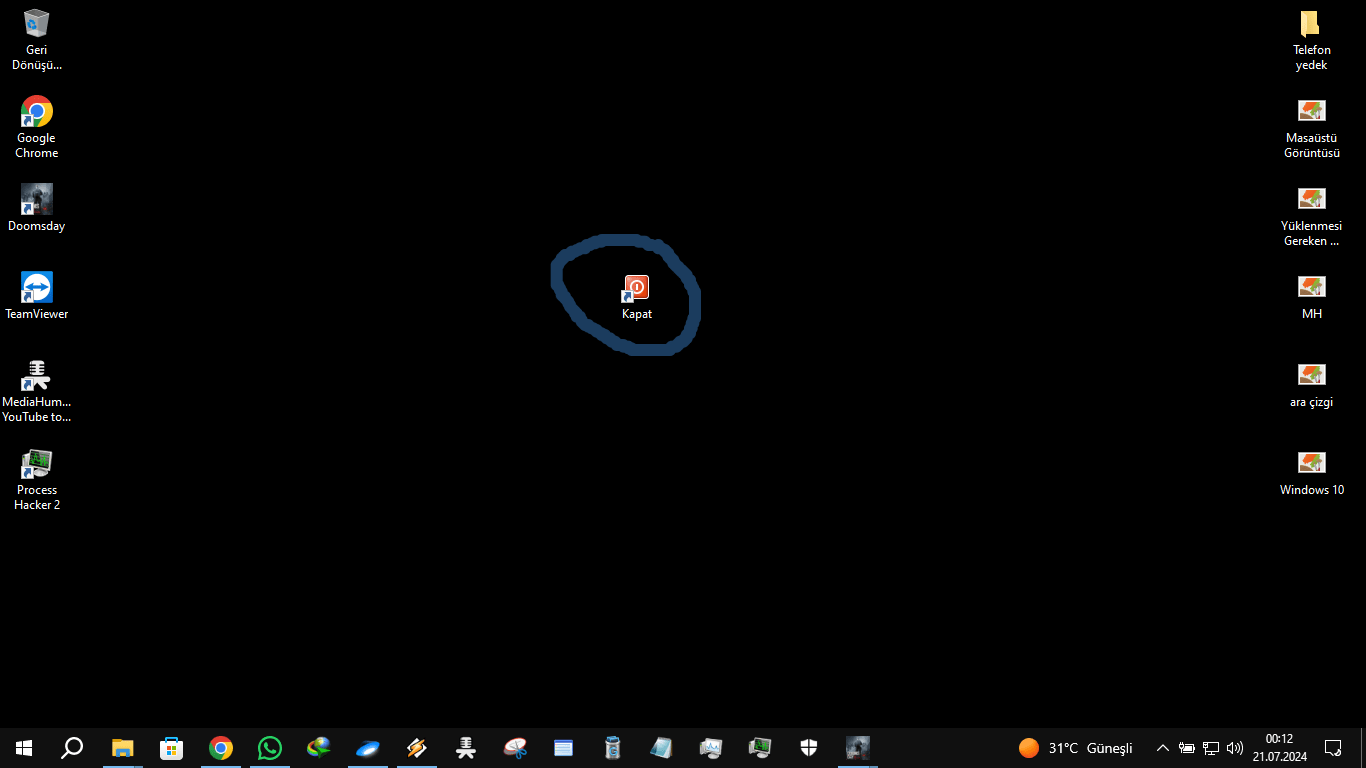The height and width of the screenshot is (768, 1366).
Task: Open the orange lightning Winamp taskbar icon
Action: [416, 748]
